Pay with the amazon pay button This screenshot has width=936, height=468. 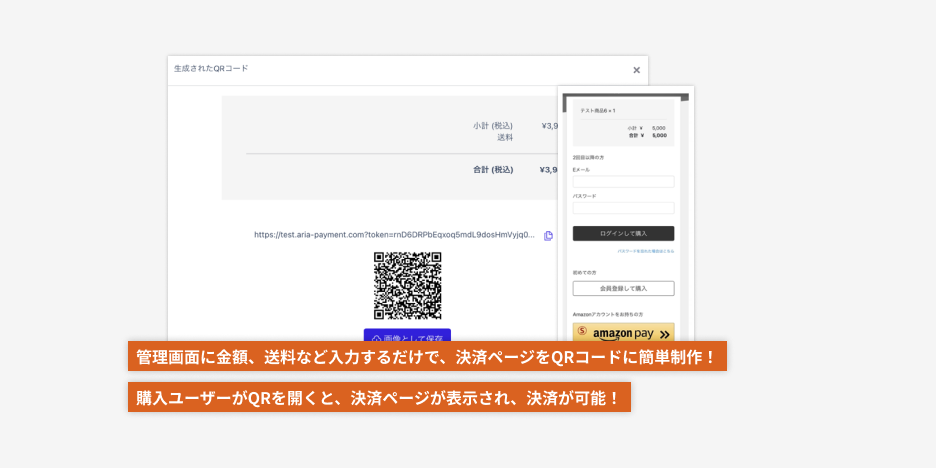[623, 333]
